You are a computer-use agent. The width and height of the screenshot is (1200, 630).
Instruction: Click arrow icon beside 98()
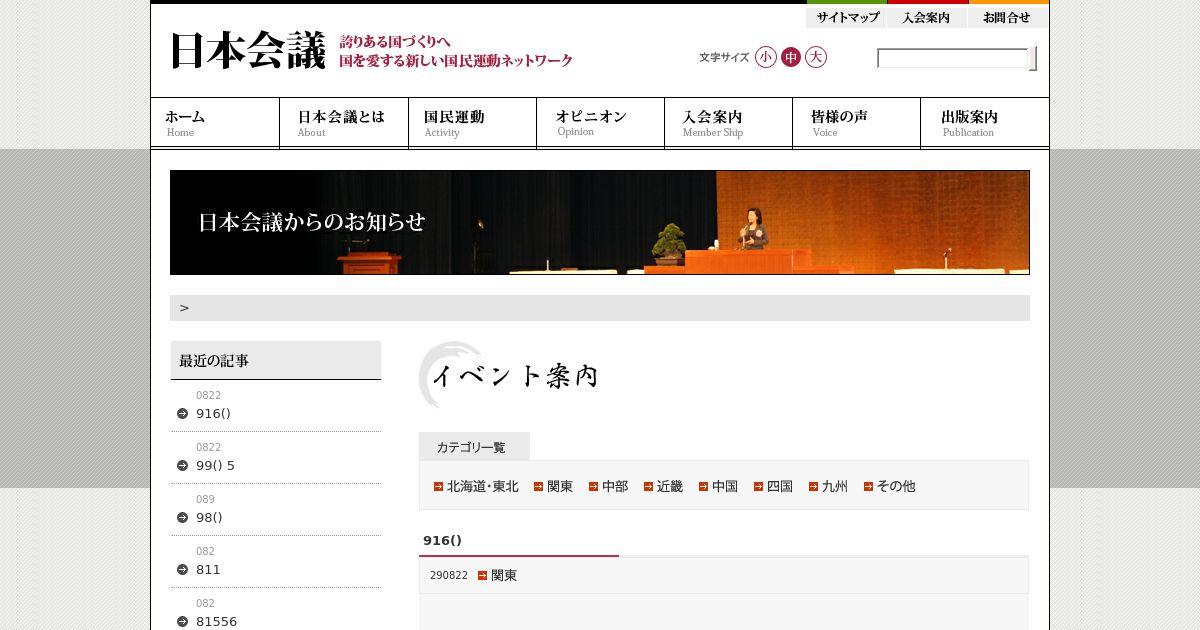[182, 518]
